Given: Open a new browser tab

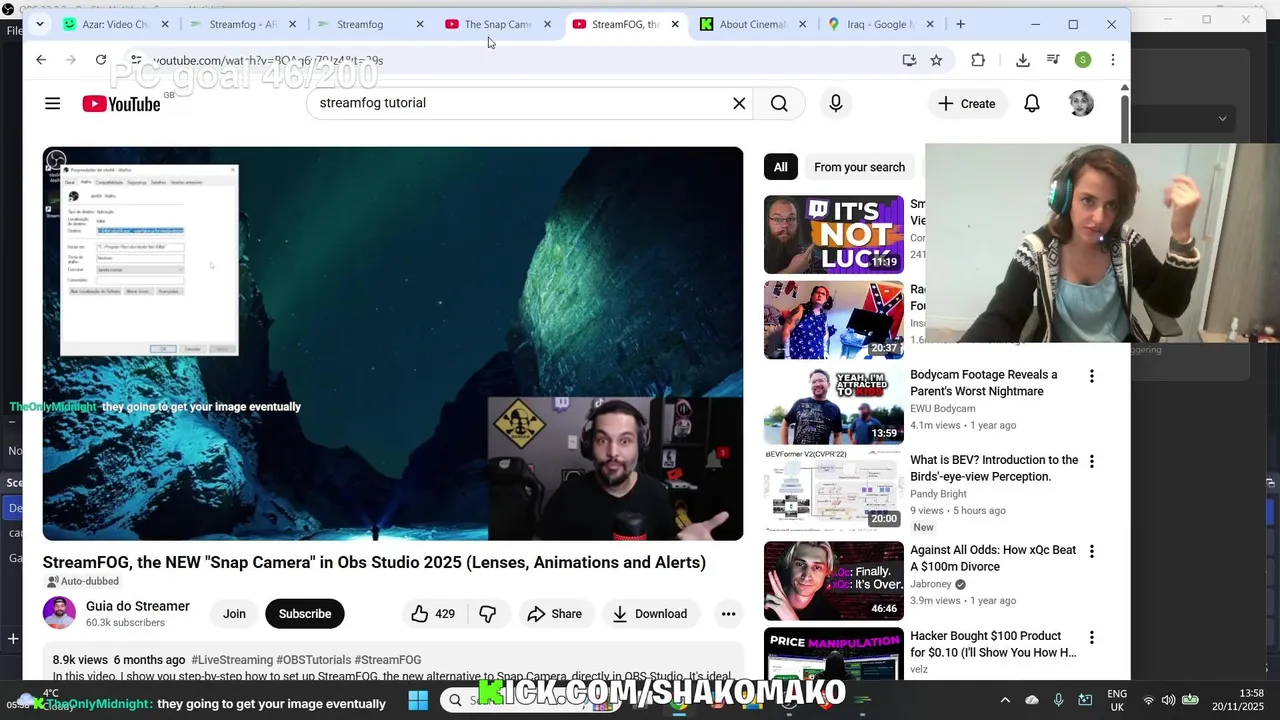Looking at the screenshot, I should (960, 24).
